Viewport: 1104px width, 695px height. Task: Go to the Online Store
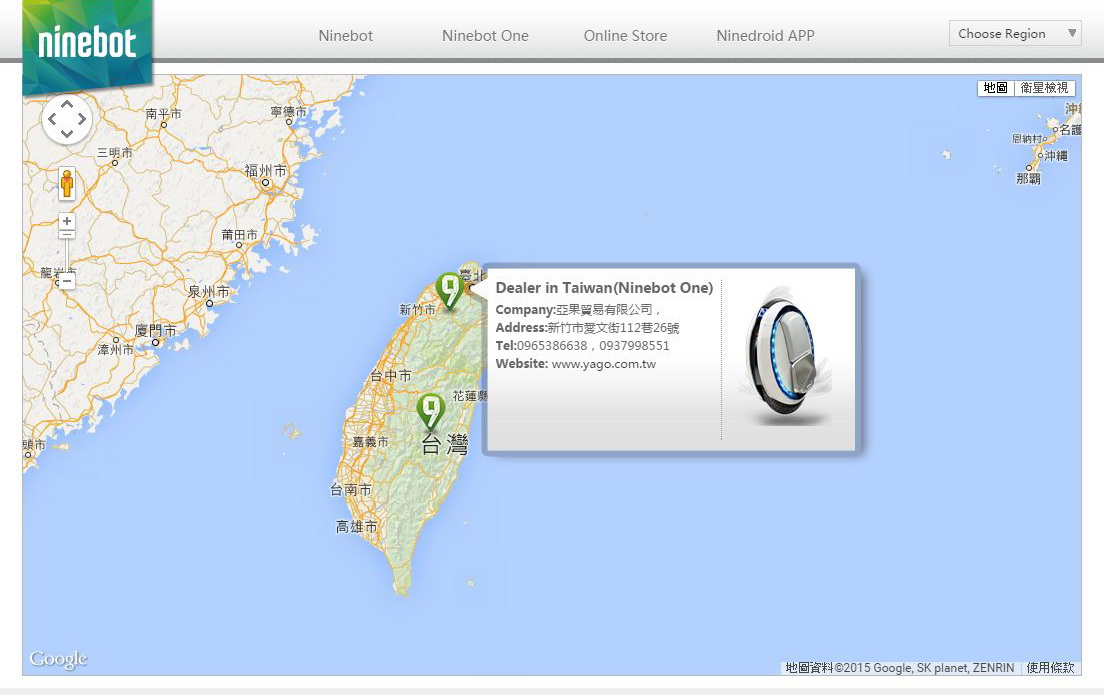[x=625, y=36]
